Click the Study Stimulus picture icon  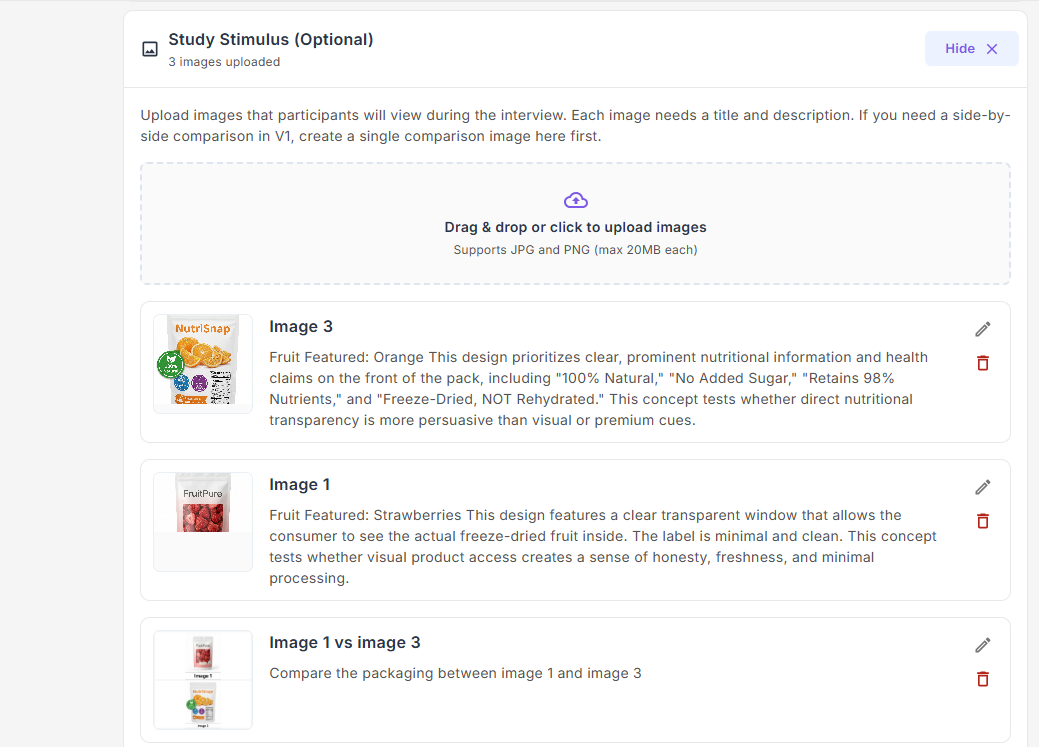pos(150,49)
